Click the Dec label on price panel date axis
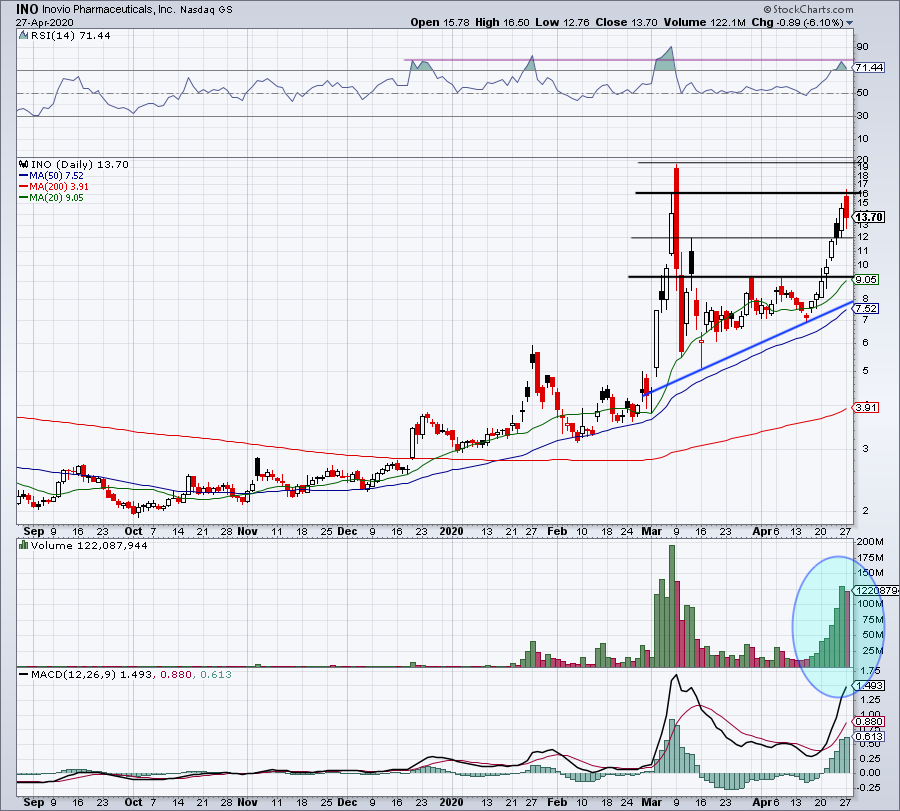The height and width of the screenshot is (811, 900). pyautogui.click(x=347, y=531)
